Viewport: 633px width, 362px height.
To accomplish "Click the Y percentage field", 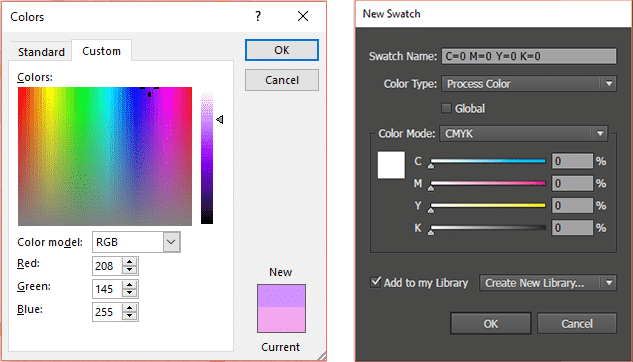I will point(572,205).
